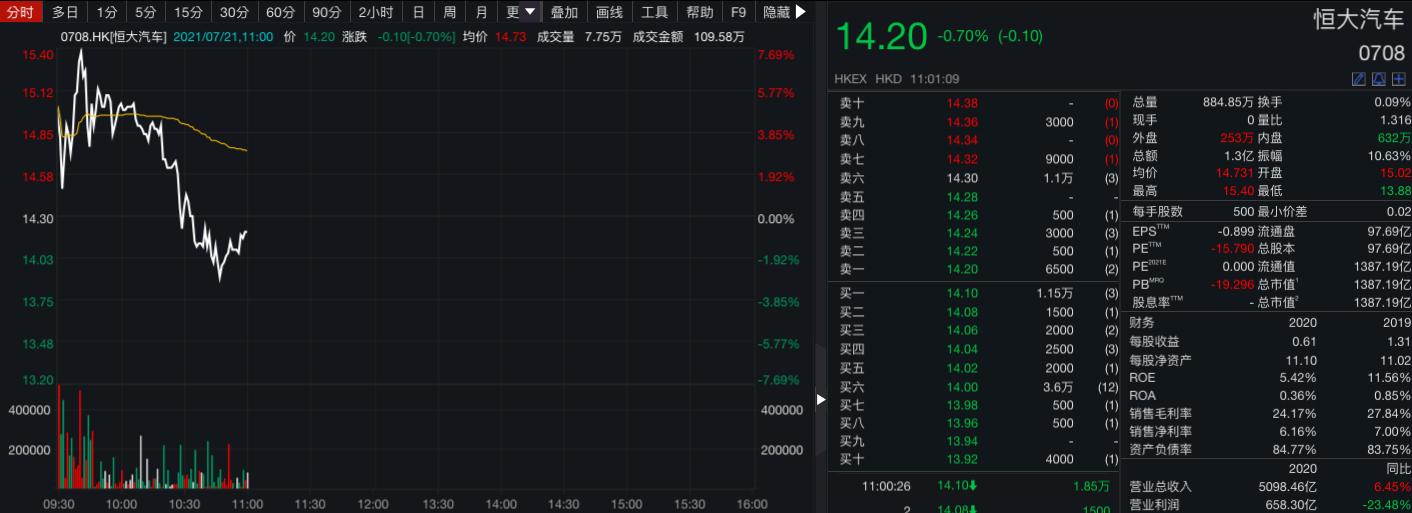
Task: Set a price alert with the bell icon
Action: tap(1378, 79)
